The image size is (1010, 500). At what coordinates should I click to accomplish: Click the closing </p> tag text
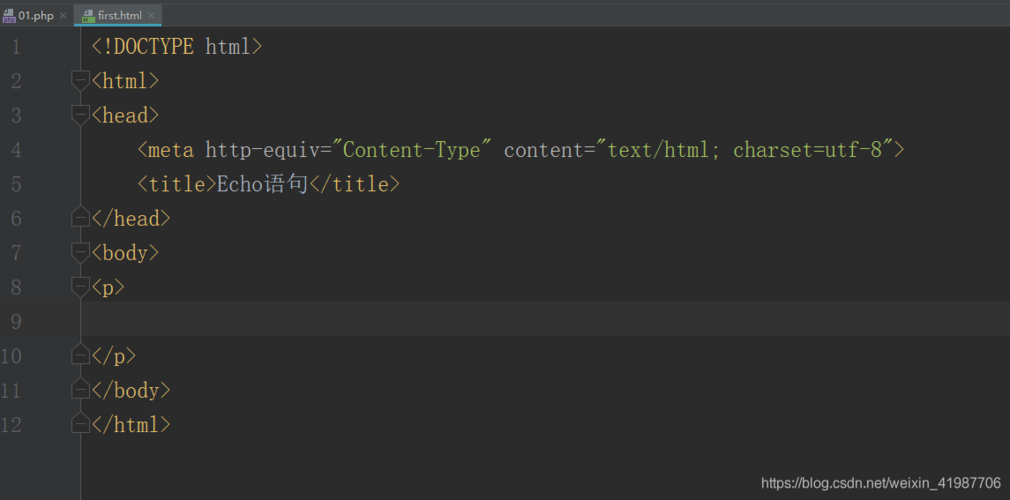click(x=114, y=356)
